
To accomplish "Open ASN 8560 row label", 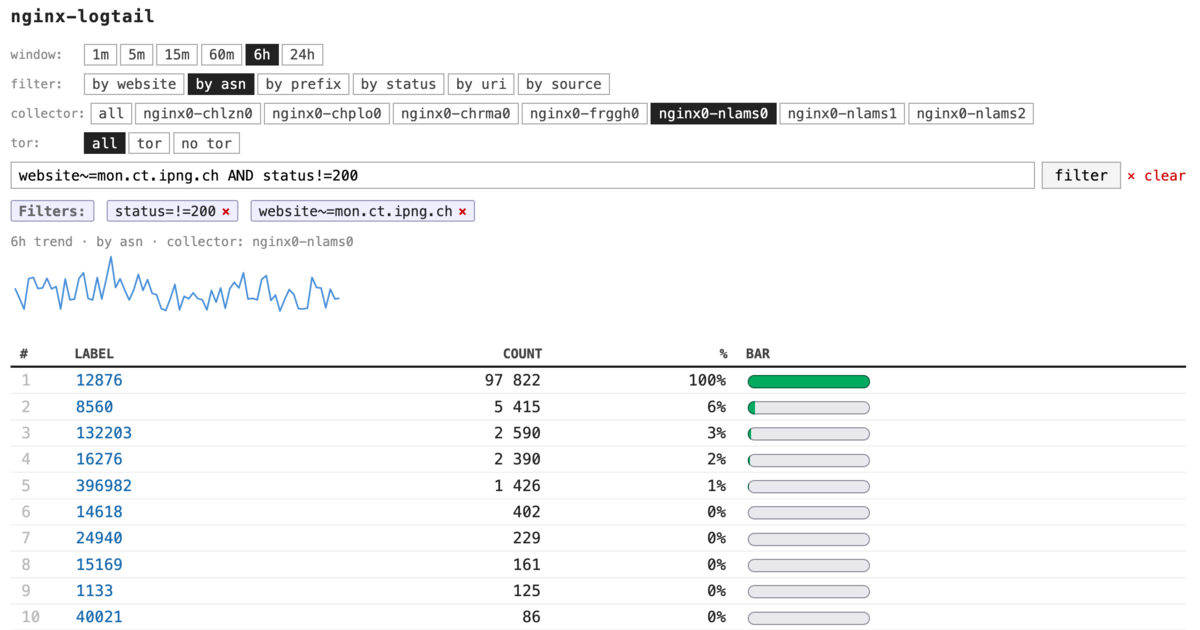I will coord(95,407).
